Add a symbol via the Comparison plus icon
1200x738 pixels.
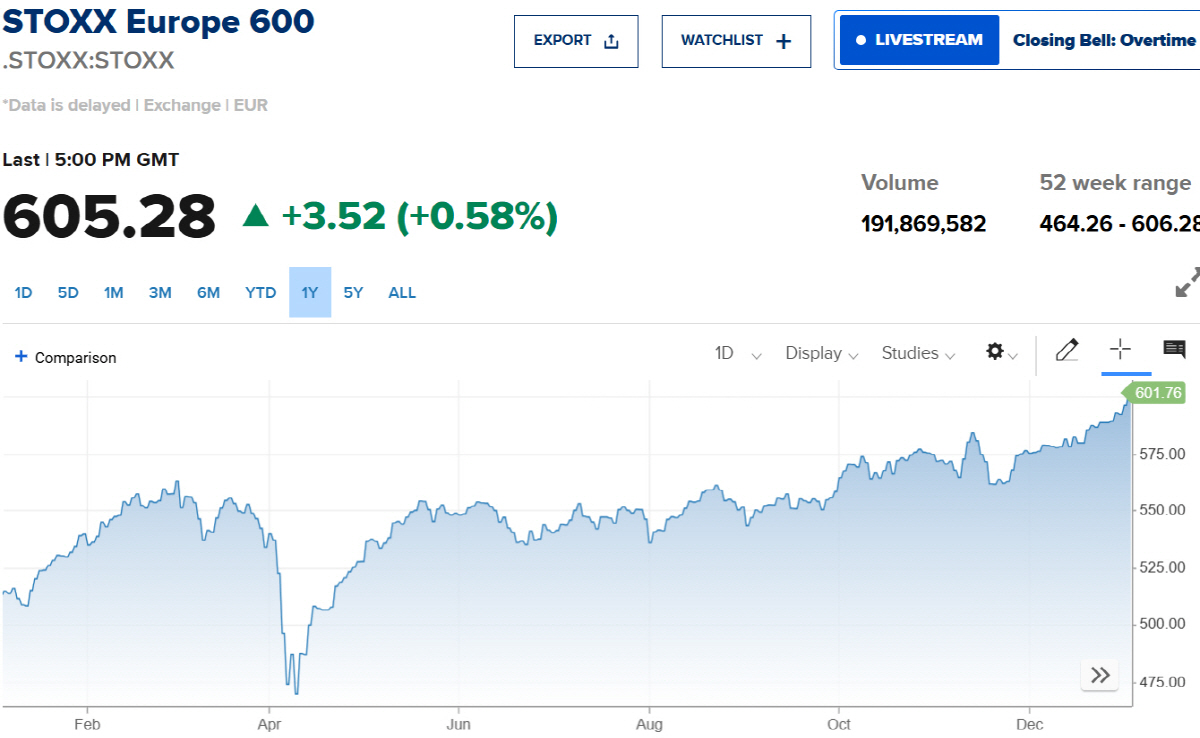[19, 357]
